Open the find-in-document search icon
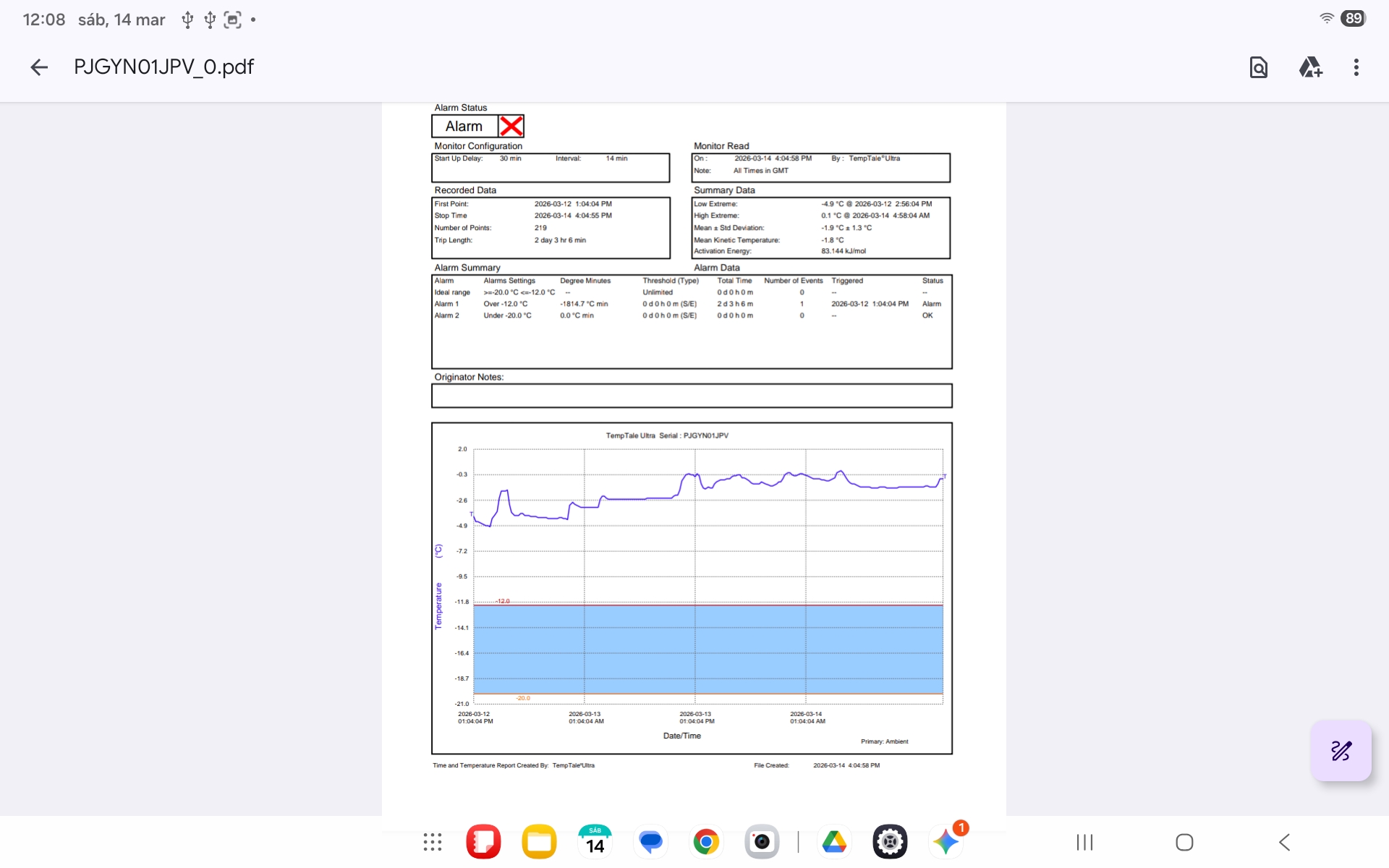1389x868 pixels. tap(1258, 67)
